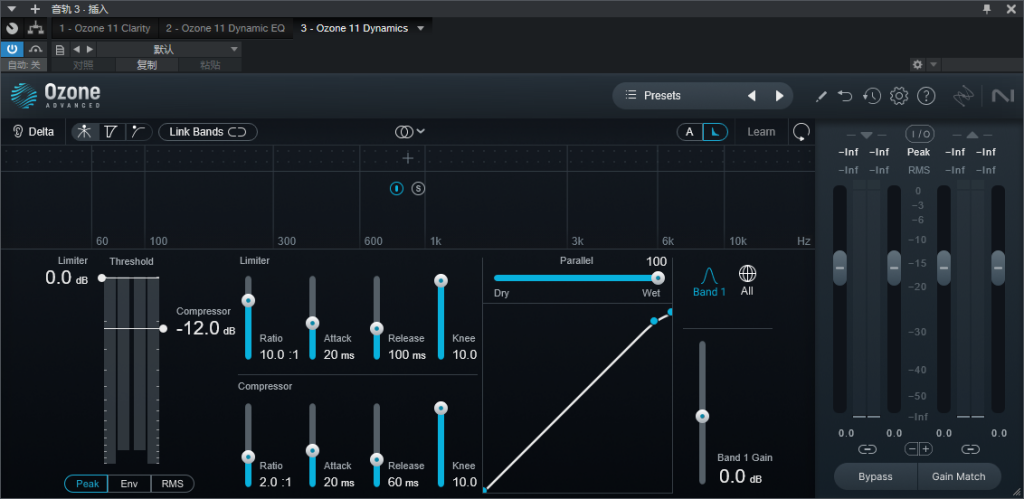This screenshot has height=499, width=1024.
Task: Toggle the adaptive release curve button
Action: coord(715,132)
